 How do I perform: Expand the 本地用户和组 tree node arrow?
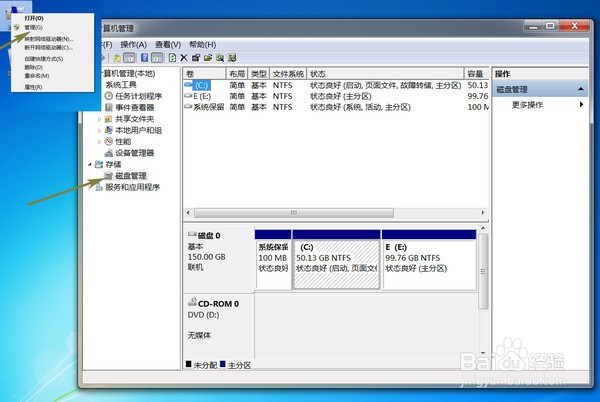(99, 130)
